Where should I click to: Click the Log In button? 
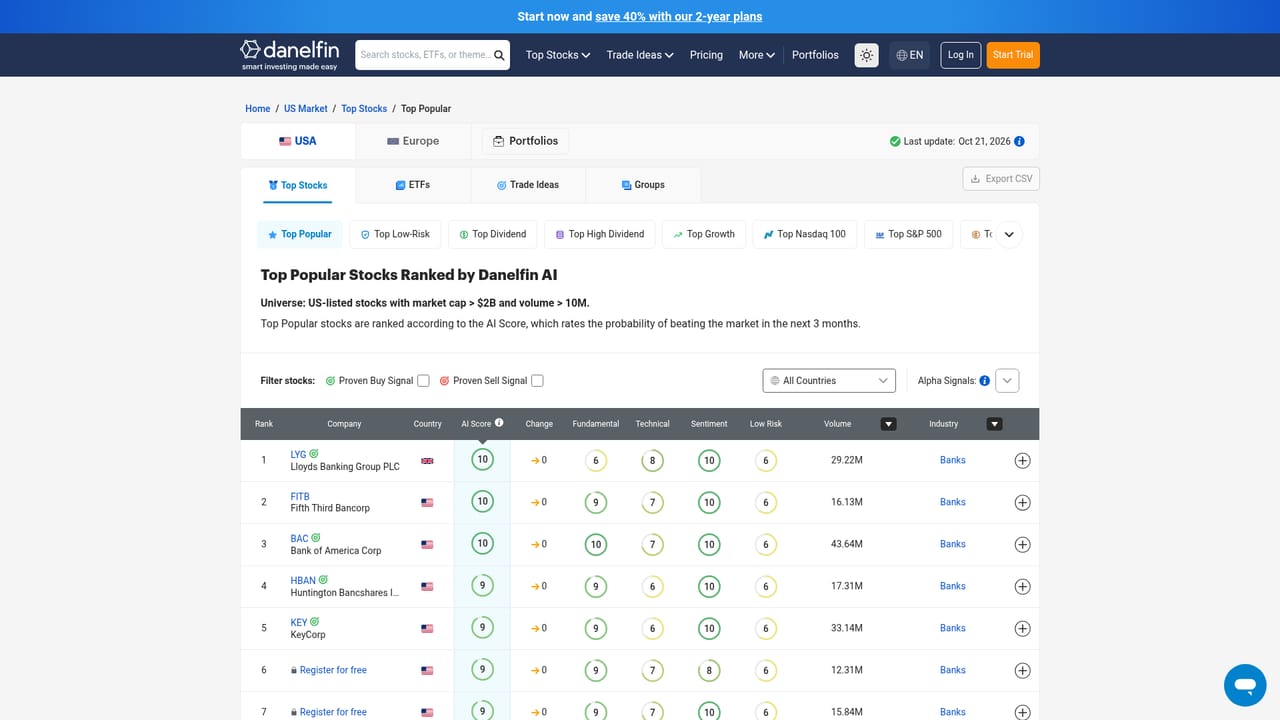coord(961,55)
